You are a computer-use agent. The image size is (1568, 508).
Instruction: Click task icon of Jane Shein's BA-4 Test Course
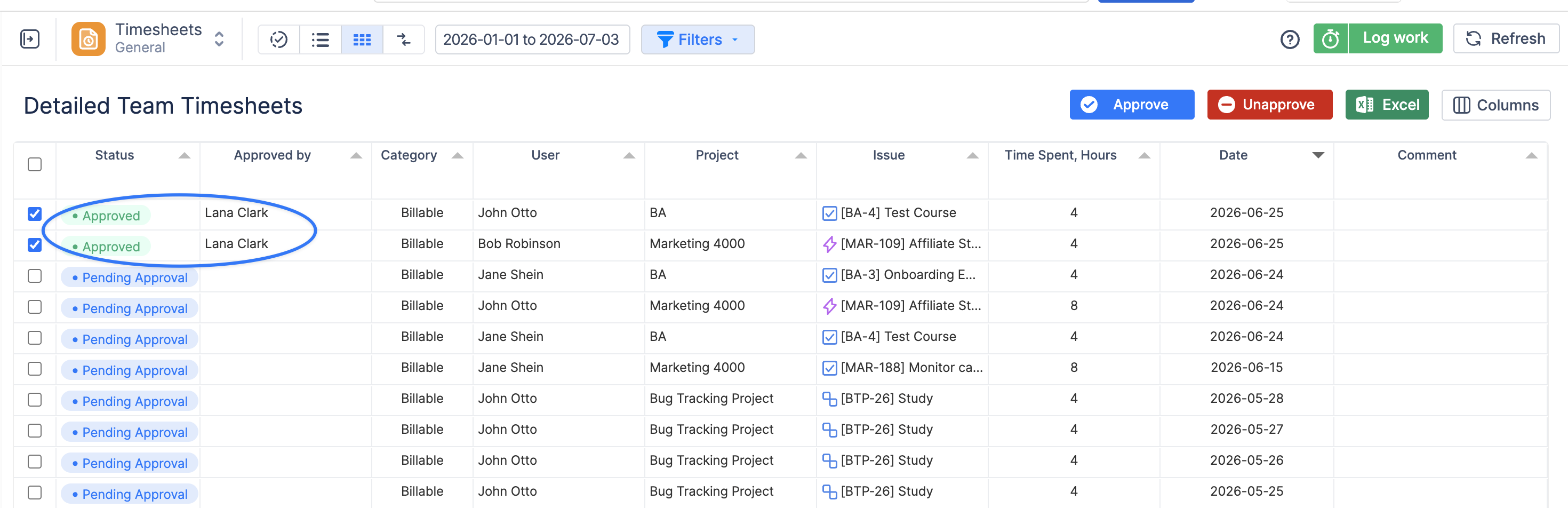point(829,337)
